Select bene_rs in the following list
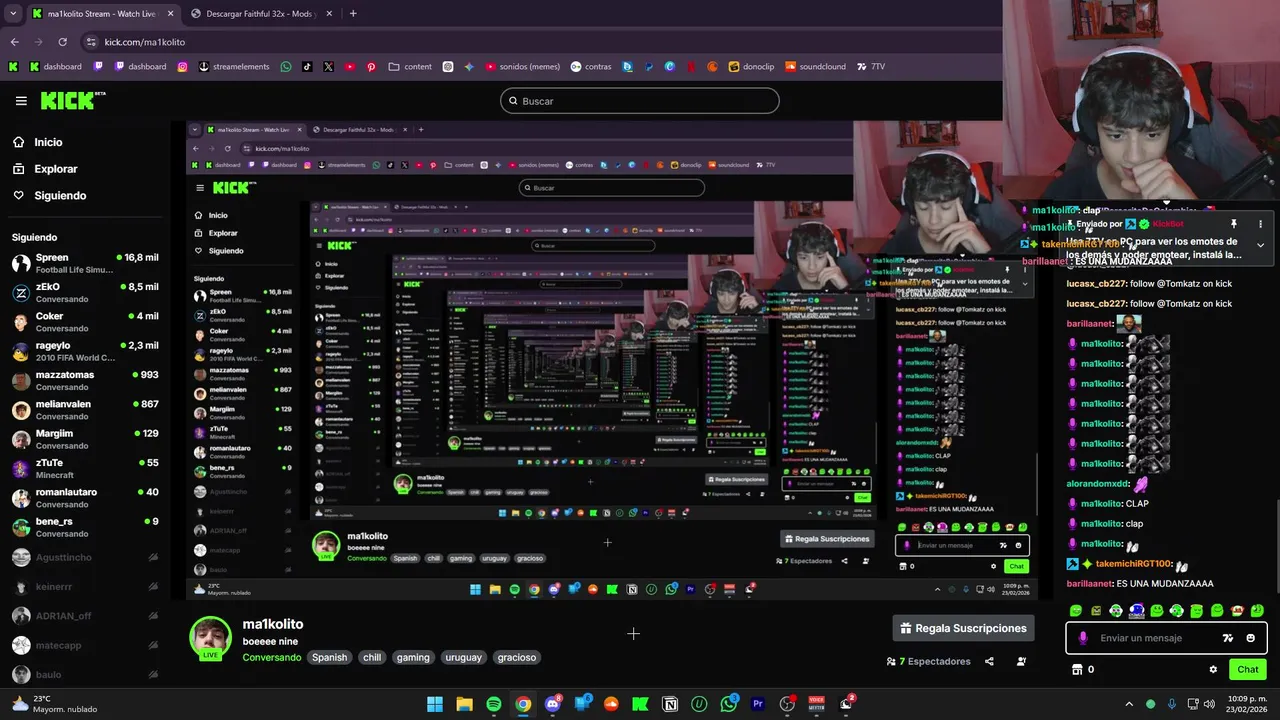The width and height of the screenshot is (1280, 720). click(85, 527)
